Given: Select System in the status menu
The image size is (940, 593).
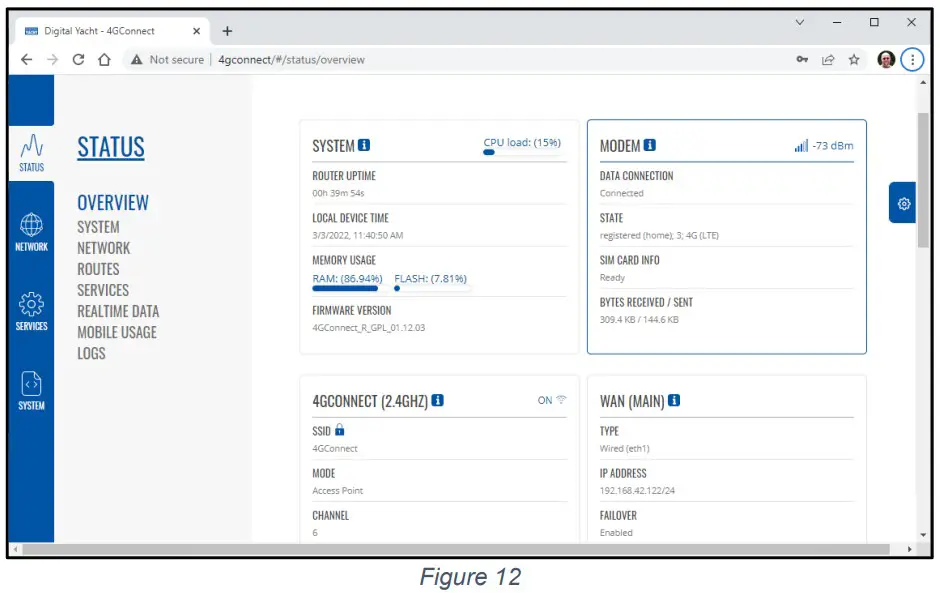Looking at the screenshot, I should point(98,227).
